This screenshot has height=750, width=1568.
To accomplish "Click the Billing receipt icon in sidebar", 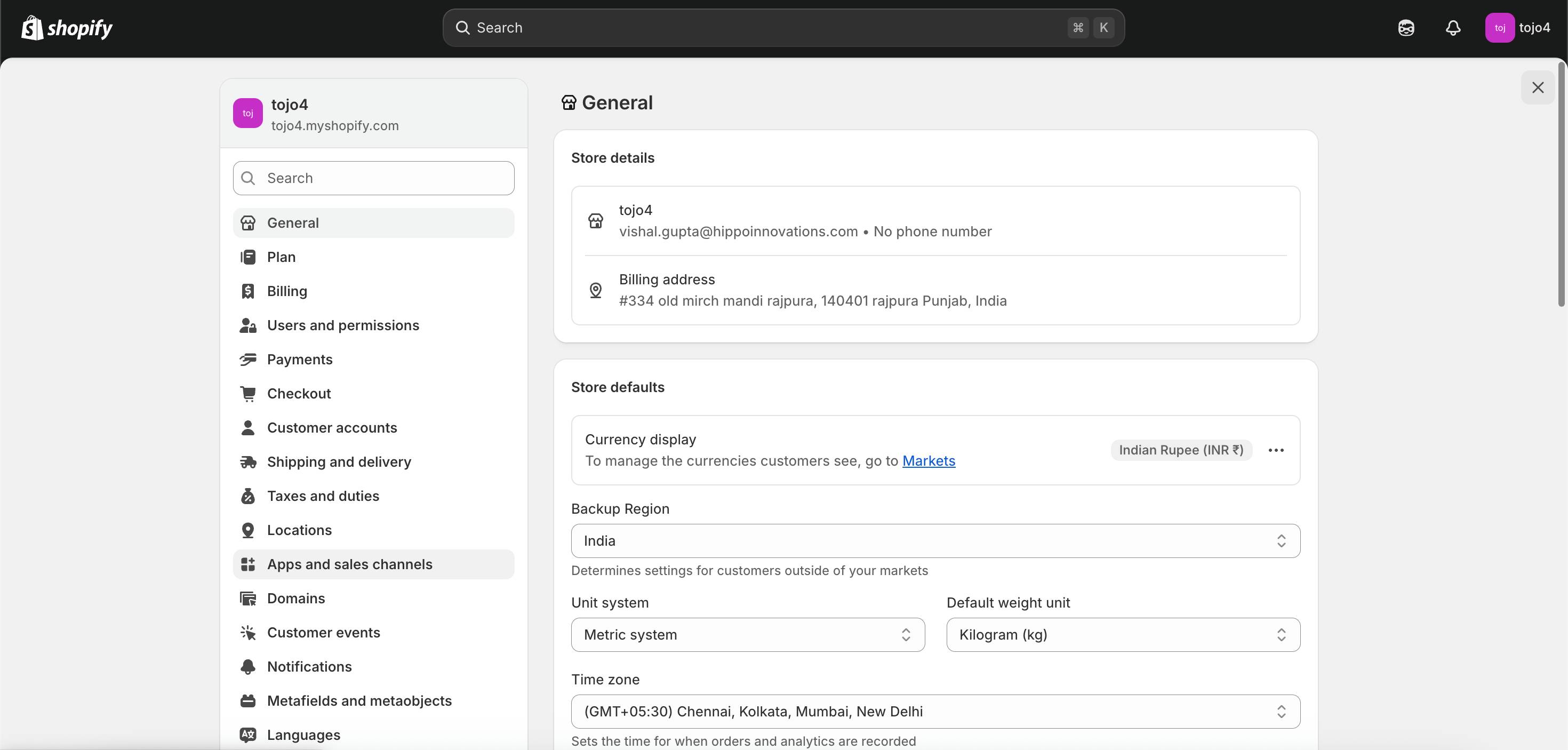I will click(x=248, y=291).
